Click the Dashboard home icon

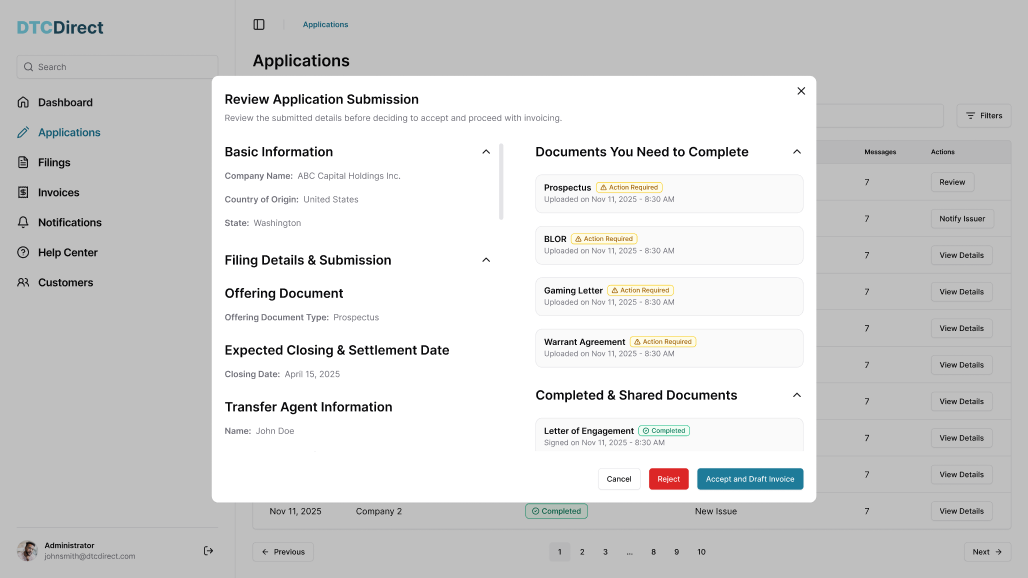tap(23, 102)
